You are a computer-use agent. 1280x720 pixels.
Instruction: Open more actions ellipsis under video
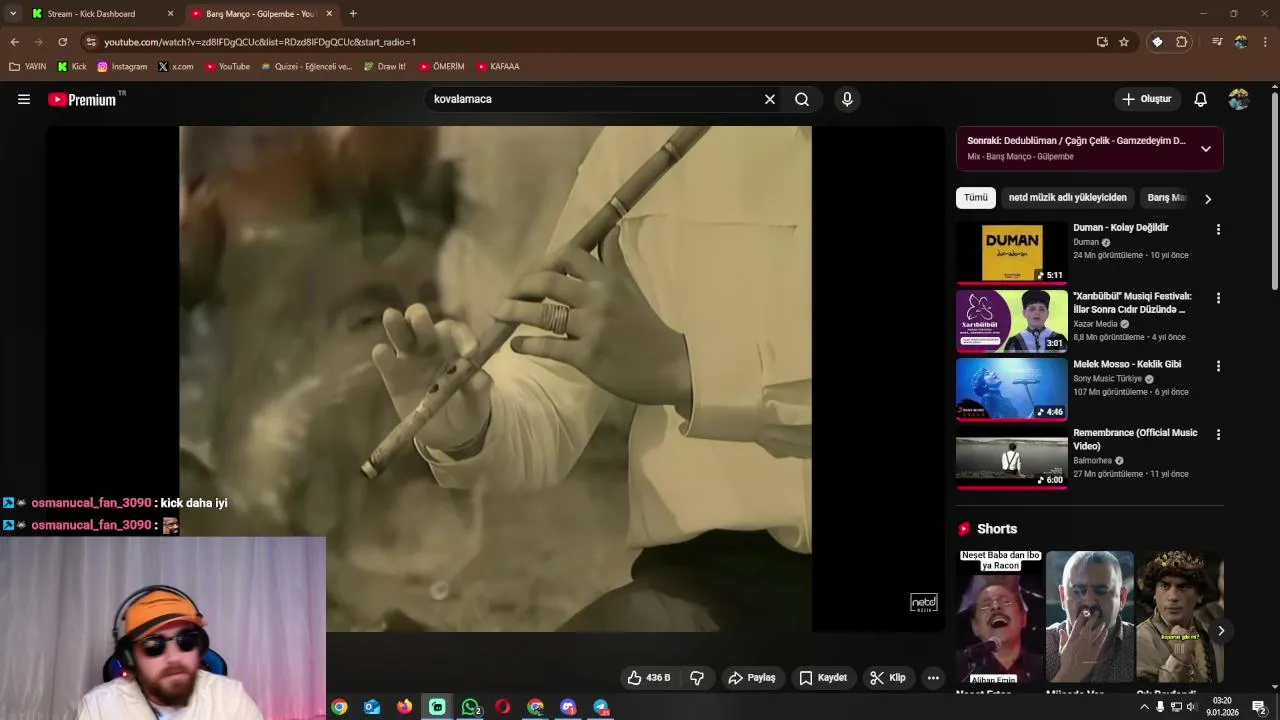[x=933, y=678]
